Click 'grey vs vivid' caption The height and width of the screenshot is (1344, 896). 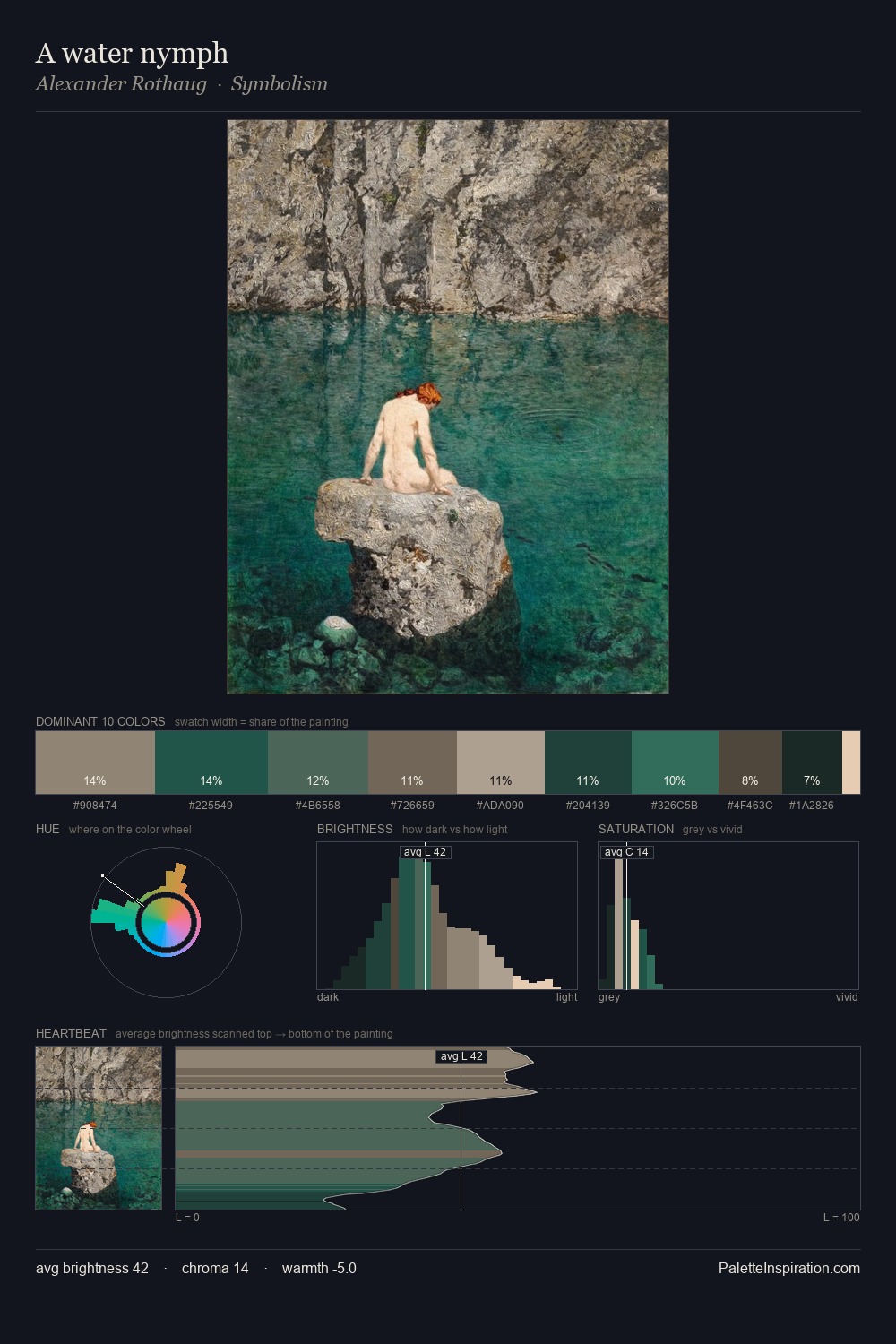pyautogui.click(x=712, y=830)
